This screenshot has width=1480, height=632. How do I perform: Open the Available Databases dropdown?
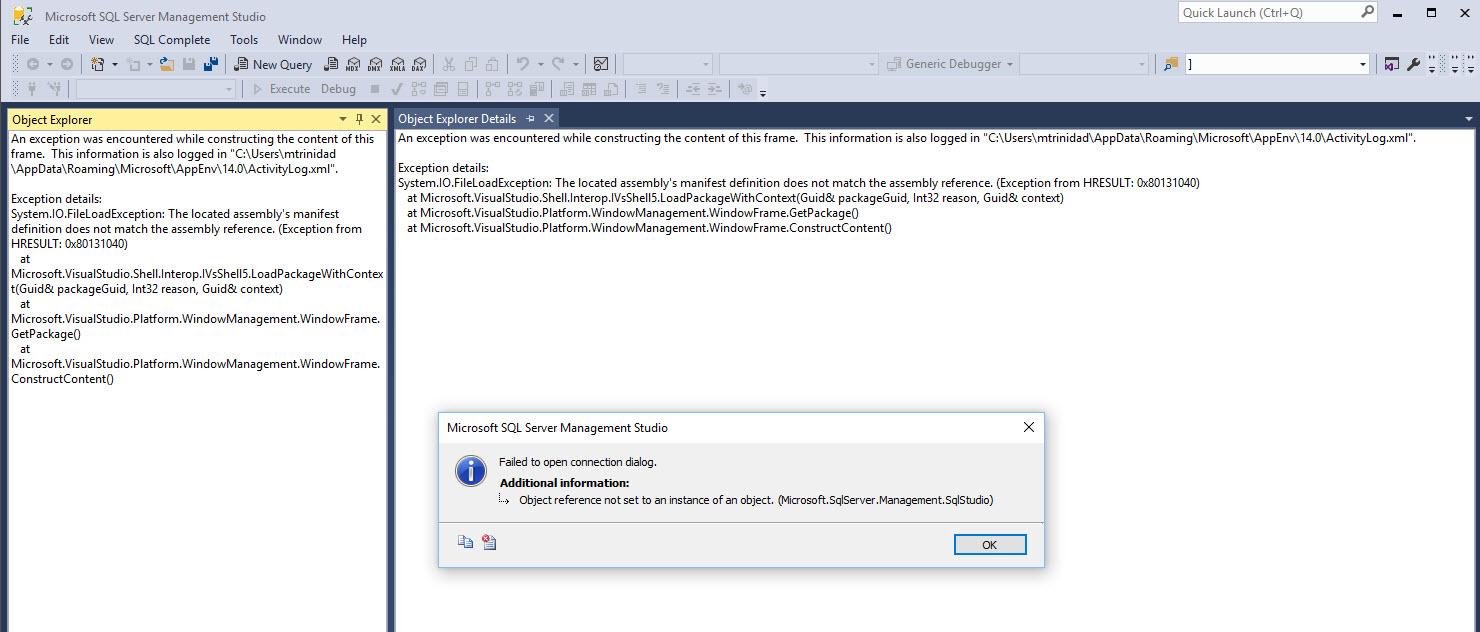[229, 89]
